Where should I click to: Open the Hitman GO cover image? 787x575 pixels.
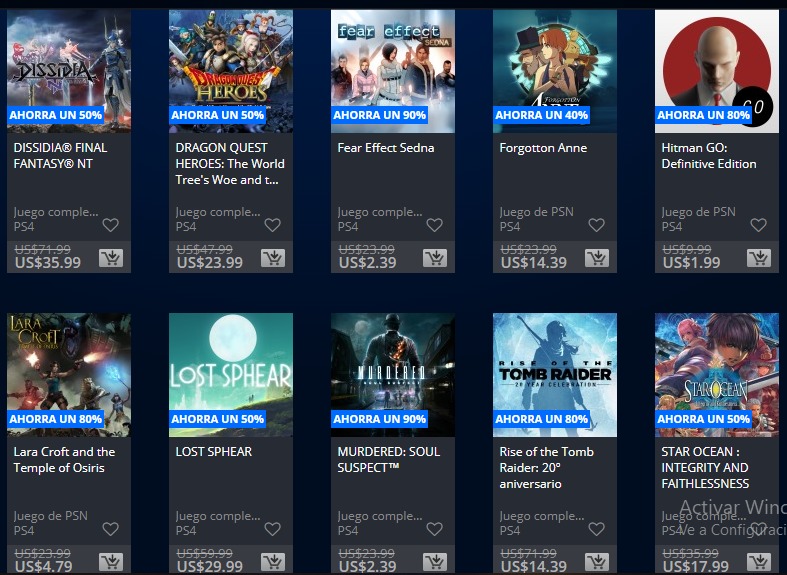tap(717, 71)
